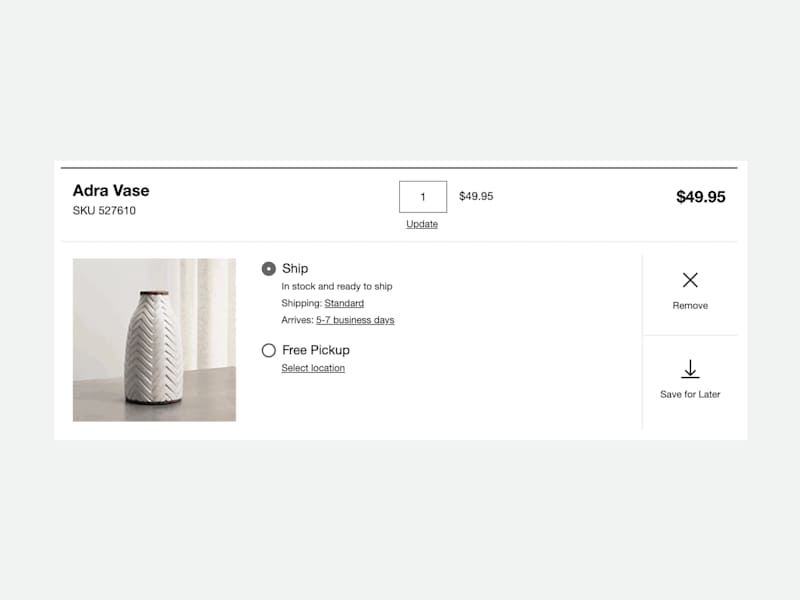Check the 5-7 business days arrival link
800x600 pixels.
pos(354,319)
